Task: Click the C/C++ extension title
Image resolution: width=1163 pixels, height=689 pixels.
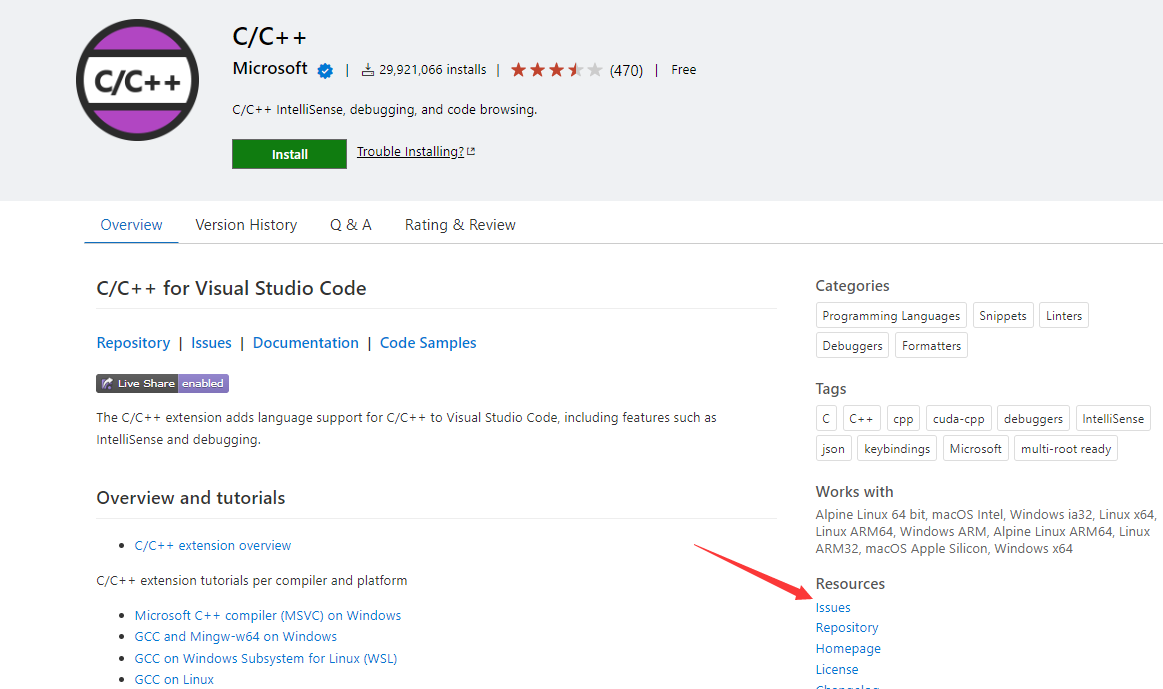Action: click(269, 36)
